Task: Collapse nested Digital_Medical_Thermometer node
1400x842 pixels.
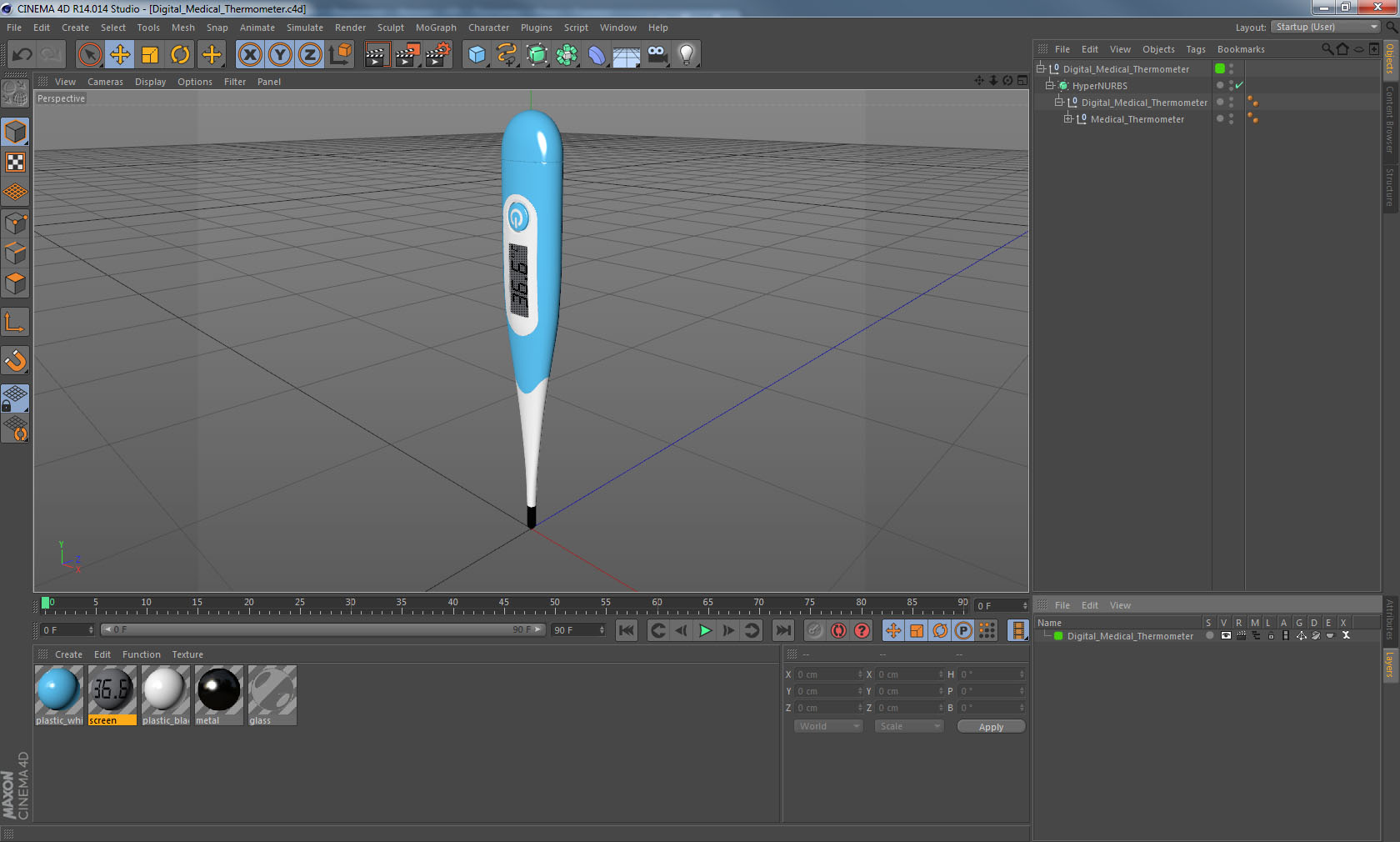Action: (1059, 102)
